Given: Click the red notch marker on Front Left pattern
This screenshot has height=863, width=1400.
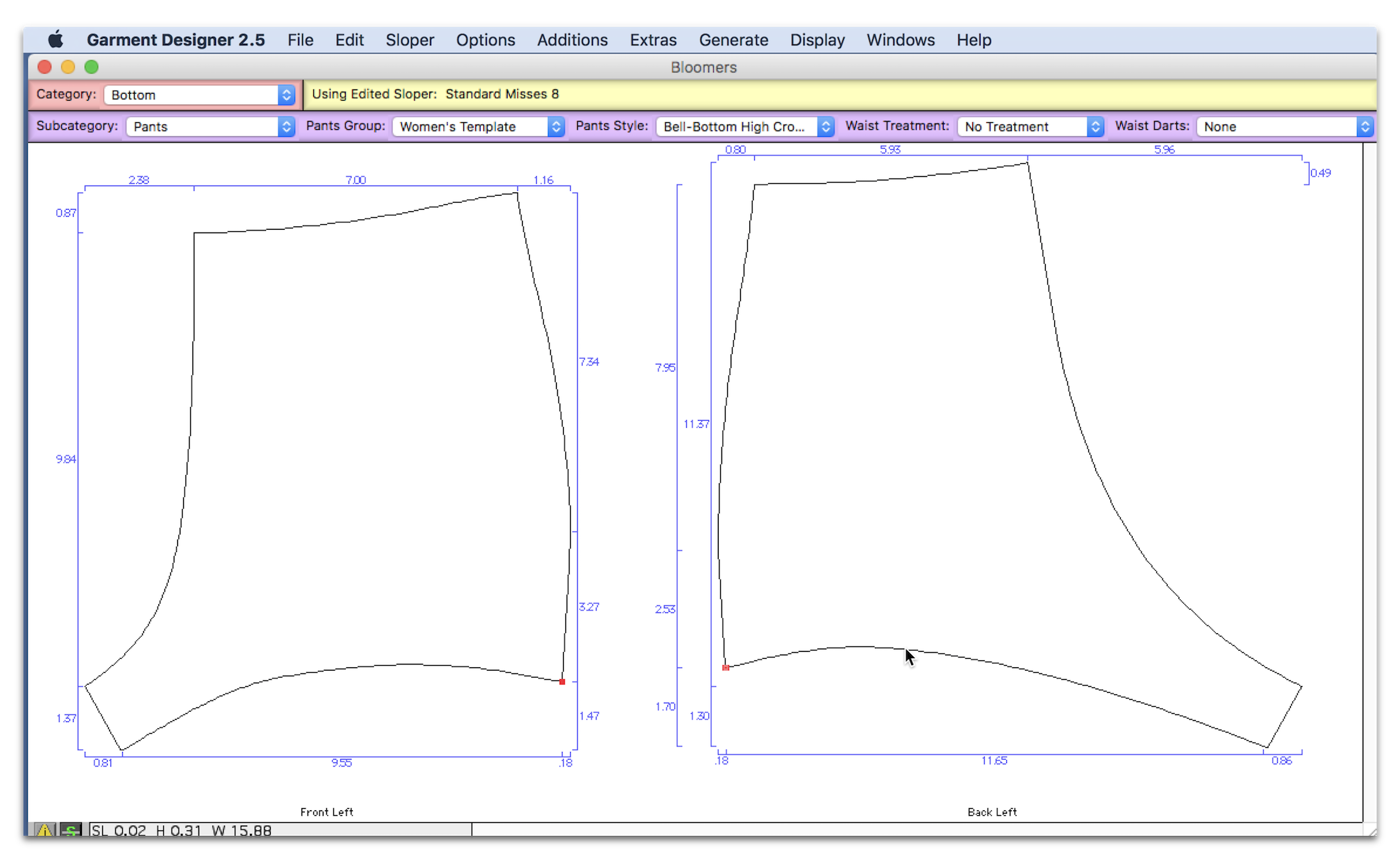Looking at the screenshot, I should (x=562, y=681).
